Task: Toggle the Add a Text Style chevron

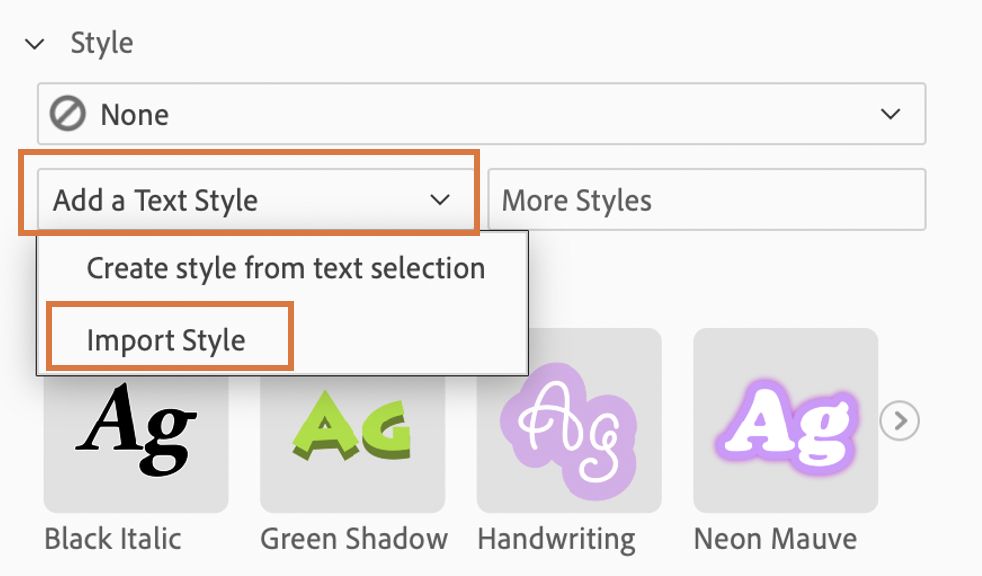Action: tap(440, 200)
